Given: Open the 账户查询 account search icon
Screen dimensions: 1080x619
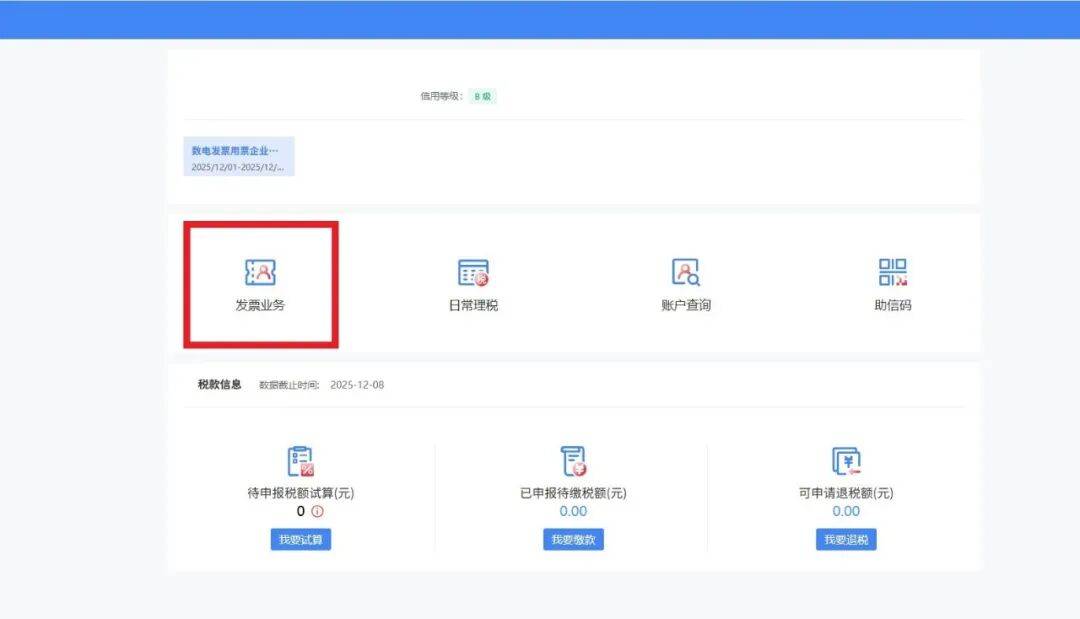Looking at the screenshot, I should [685, 272].
